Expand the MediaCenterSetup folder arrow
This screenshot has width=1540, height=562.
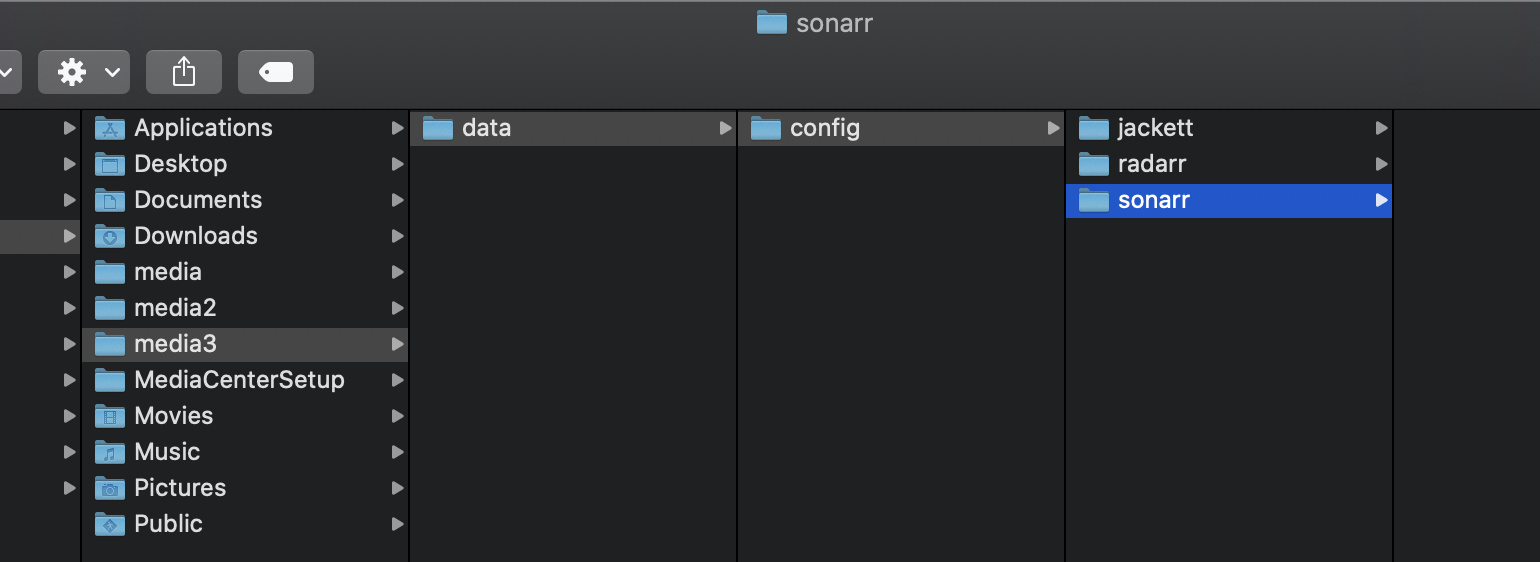pos(397,380)
